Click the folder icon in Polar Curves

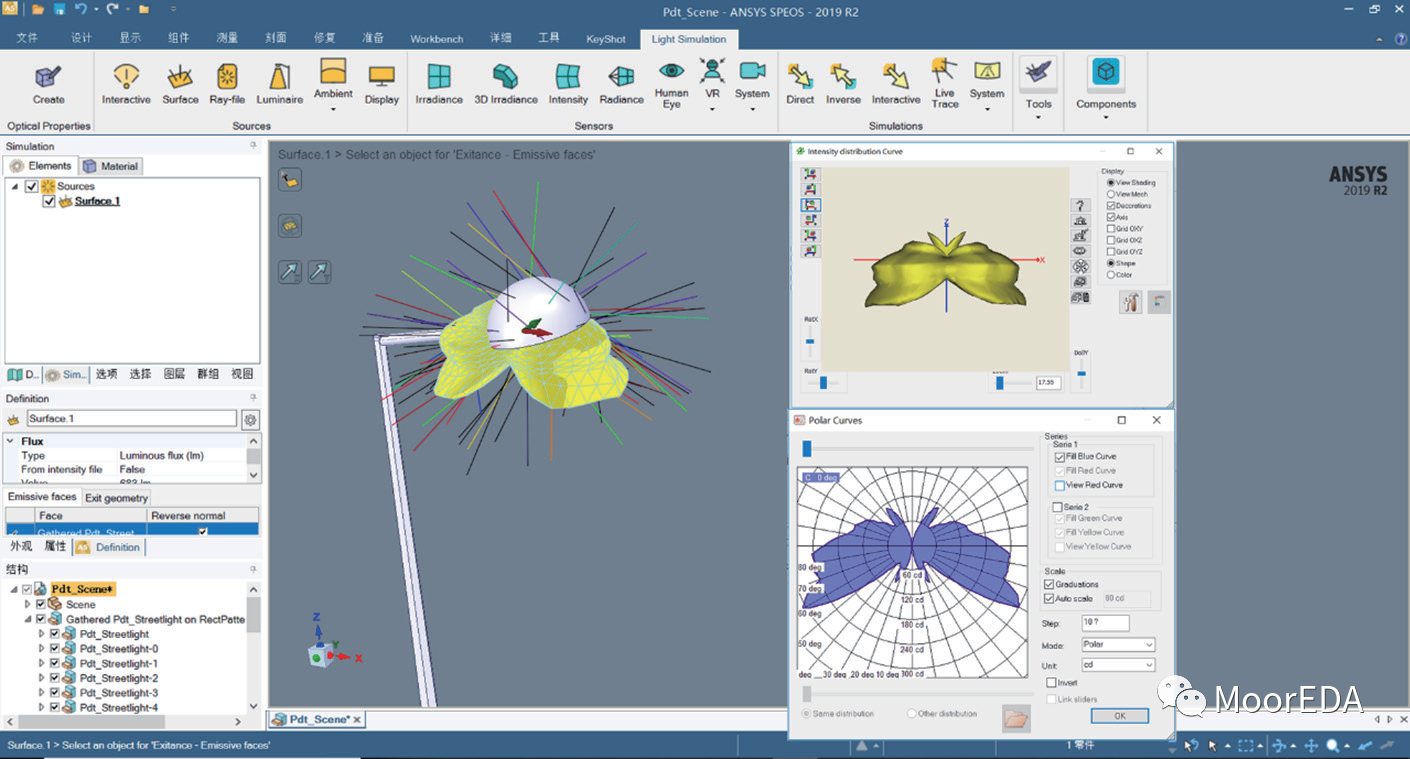pos(1016,718)
